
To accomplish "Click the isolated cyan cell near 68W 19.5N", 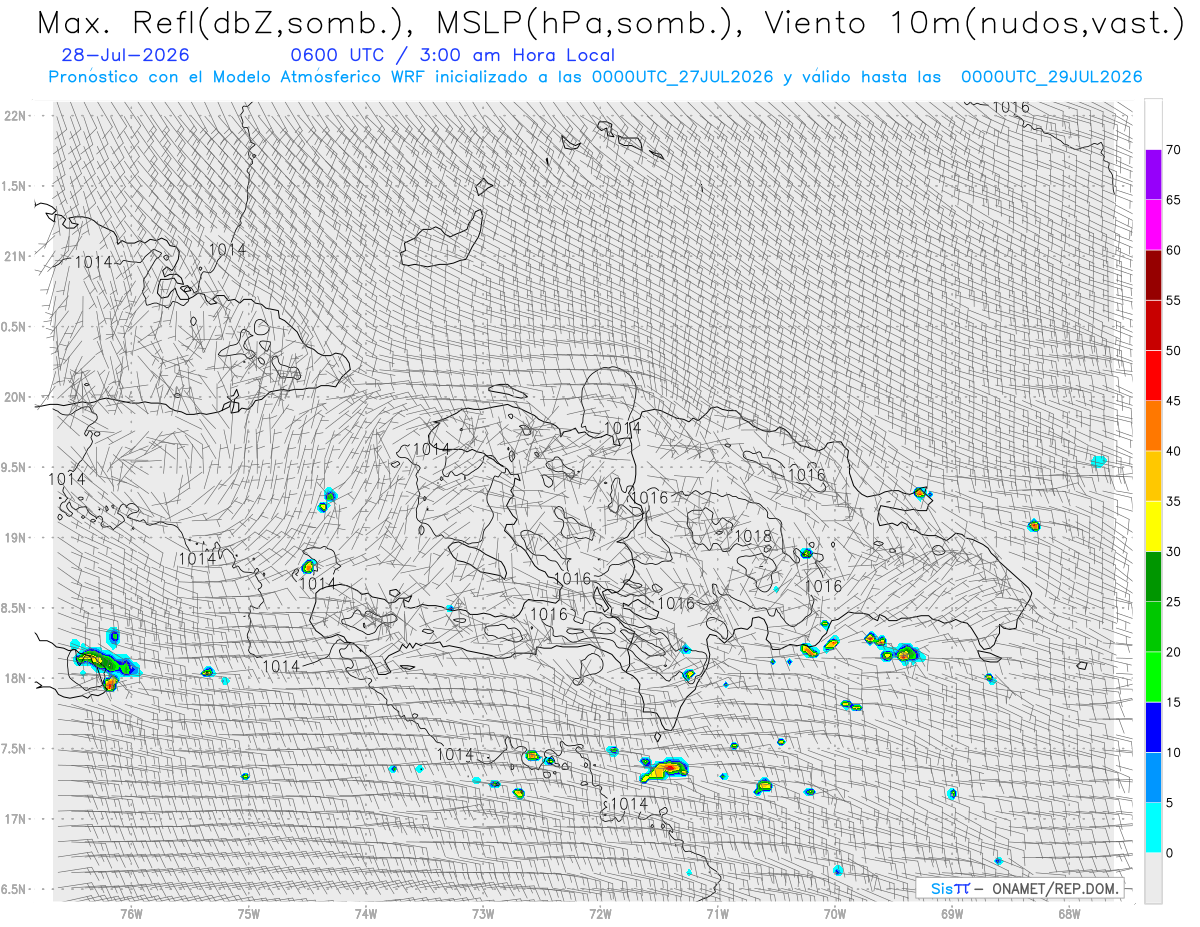I will coord(1099,460).
